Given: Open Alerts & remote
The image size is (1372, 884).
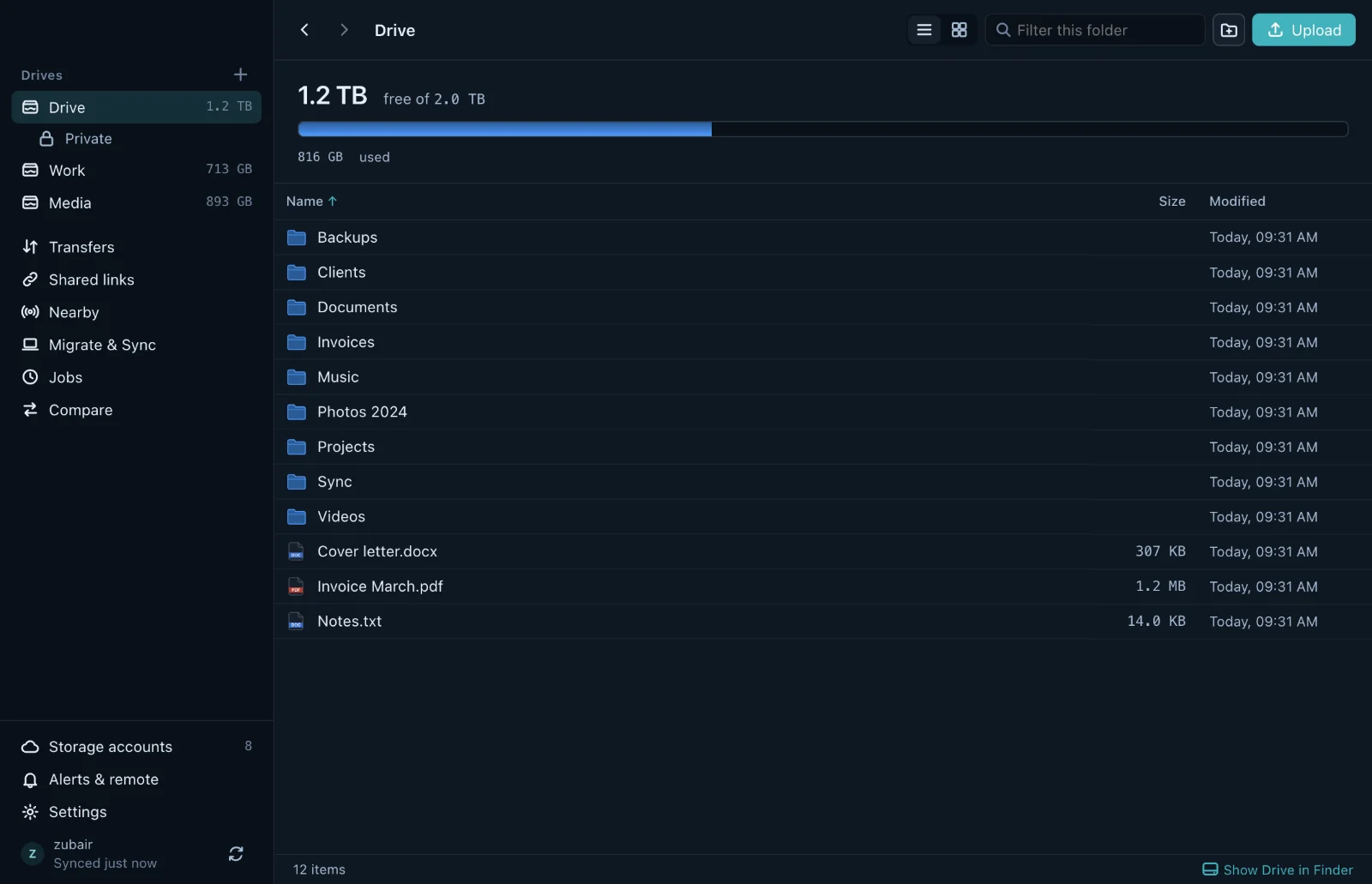Looking at the screenshot, I should tap(136, 779).
